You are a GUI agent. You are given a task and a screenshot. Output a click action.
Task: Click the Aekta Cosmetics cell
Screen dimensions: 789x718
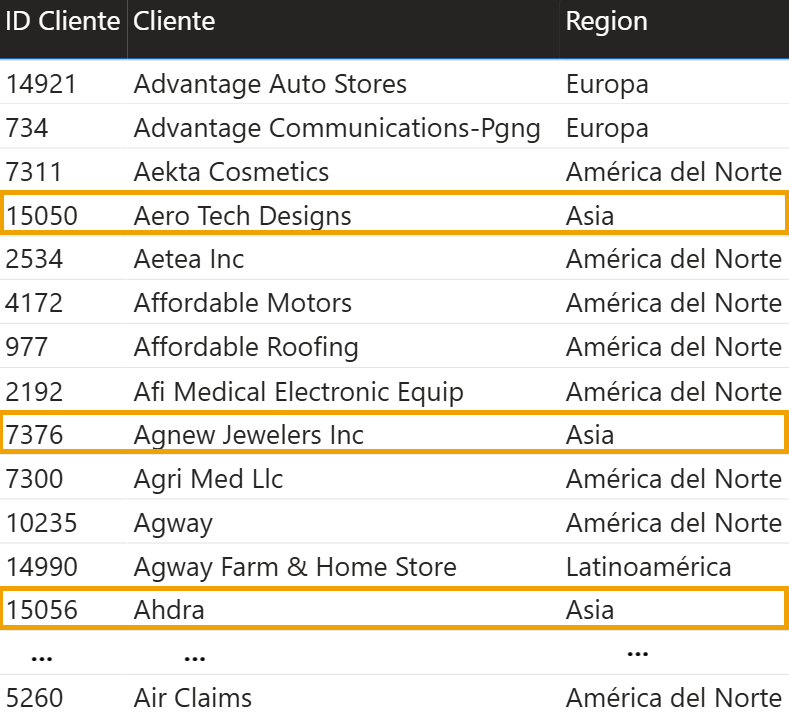tap(231, 172)
